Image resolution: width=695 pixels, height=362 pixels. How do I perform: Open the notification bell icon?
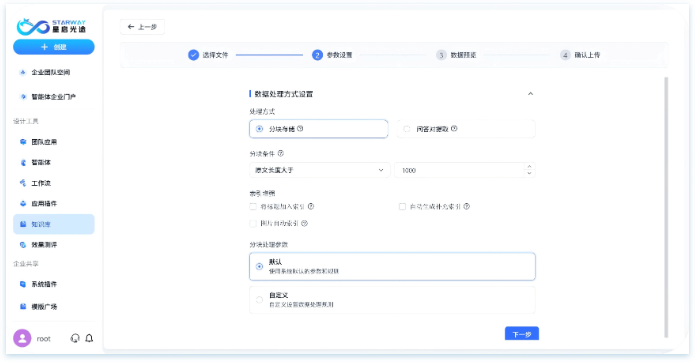tap(89, 339)
